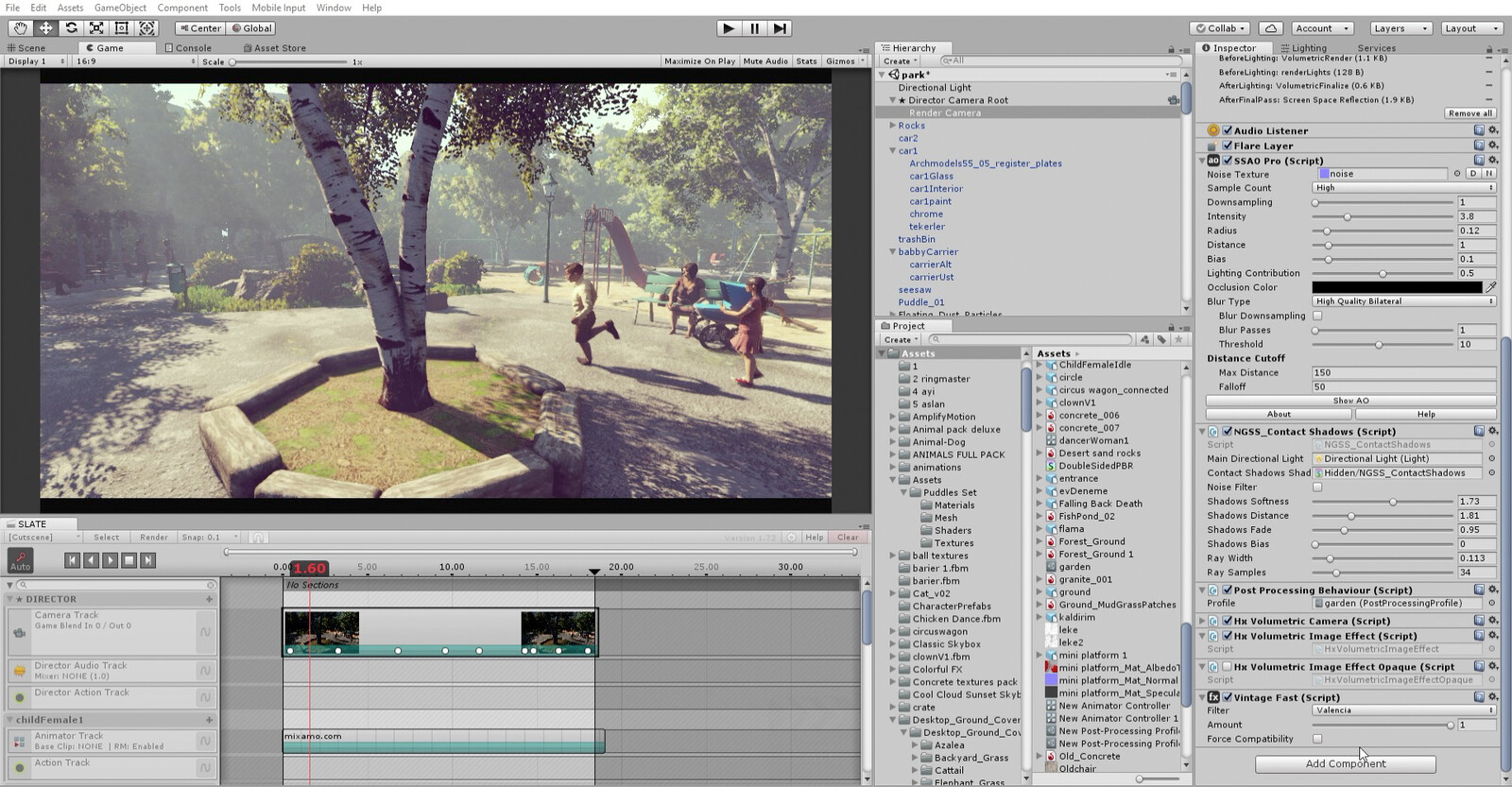Viewport: 1512px width, 787px height.
Task: Open the Account dropdown
Action: 1321,28
